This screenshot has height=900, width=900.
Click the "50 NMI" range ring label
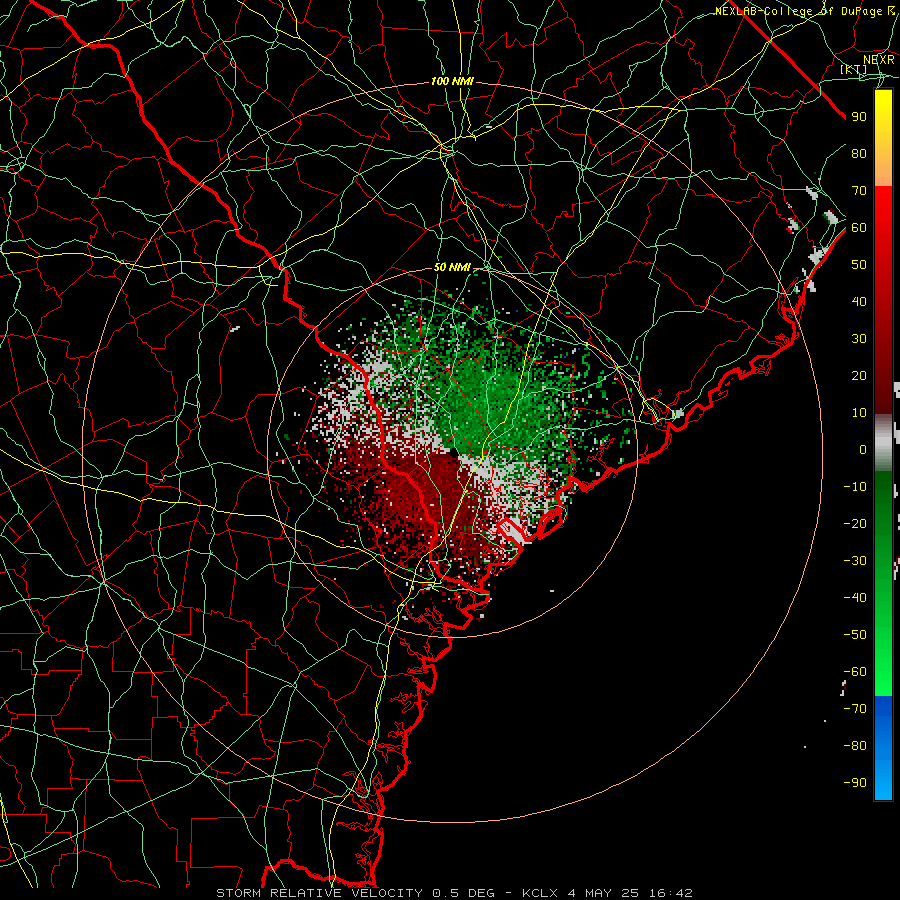pyautogui.click(x=452, y=267)
